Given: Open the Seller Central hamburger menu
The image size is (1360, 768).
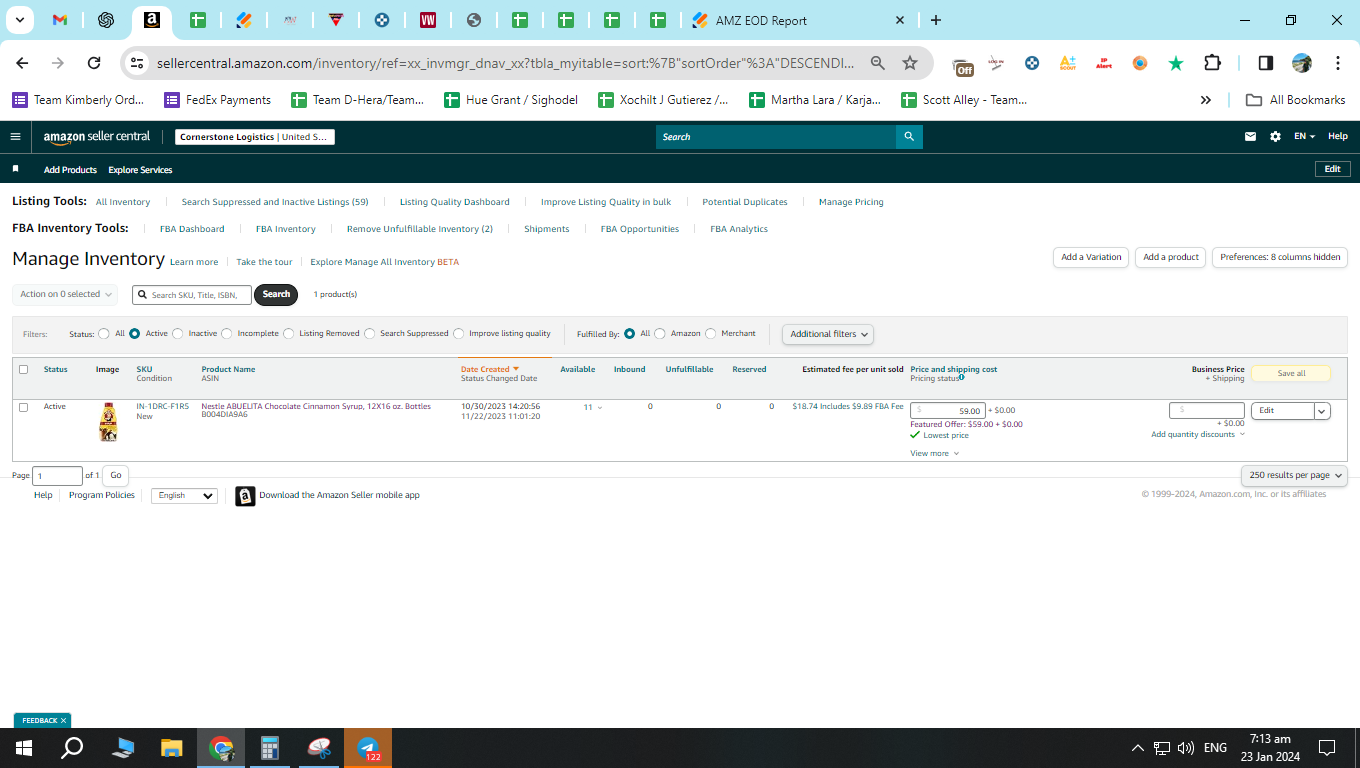Looking at the screenshot, I should point(15,137).
